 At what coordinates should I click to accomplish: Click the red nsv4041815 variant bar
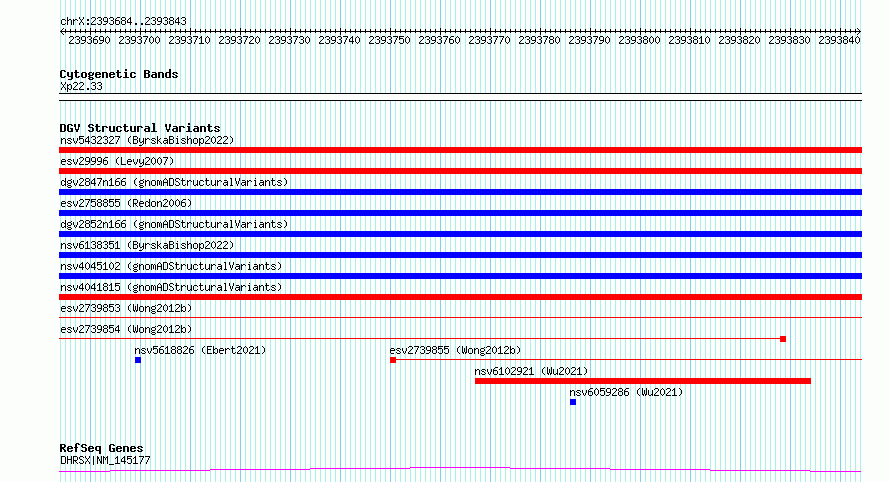point(460,297)
